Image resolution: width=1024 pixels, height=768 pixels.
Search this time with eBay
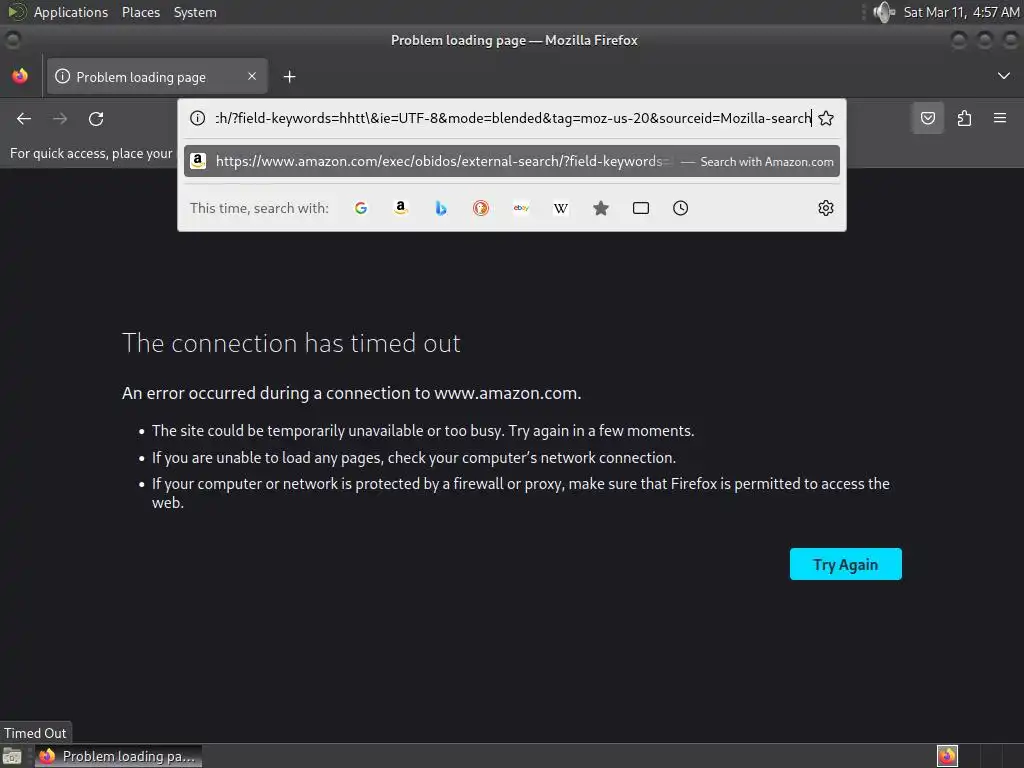pos(521,208)
